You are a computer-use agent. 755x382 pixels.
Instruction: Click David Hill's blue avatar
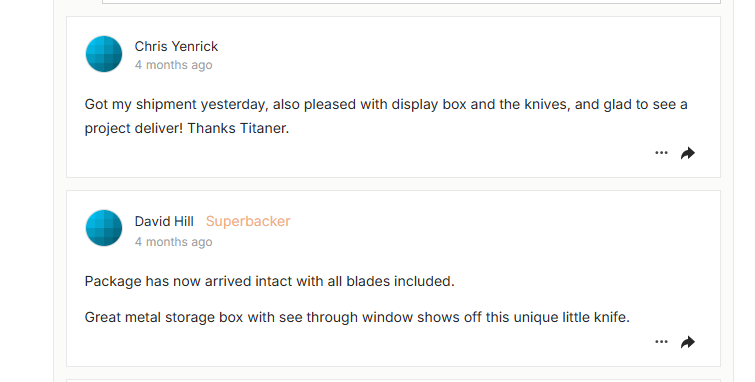104,228
